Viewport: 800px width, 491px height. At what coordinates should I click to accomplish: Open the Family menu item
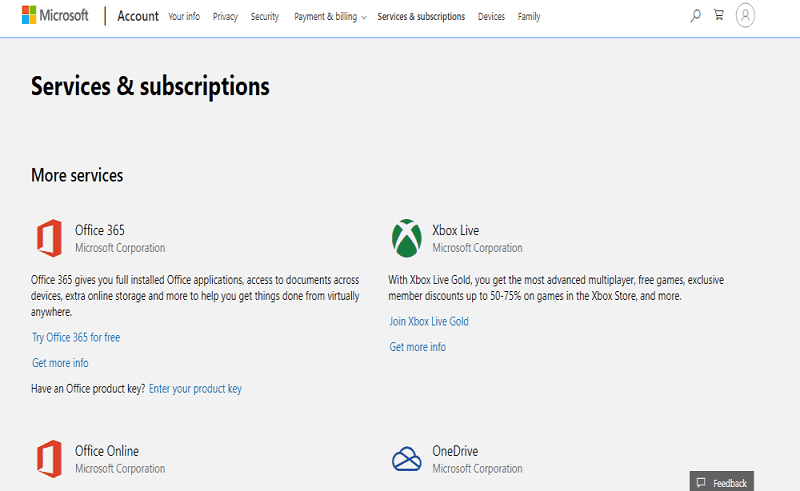(529, 17)
